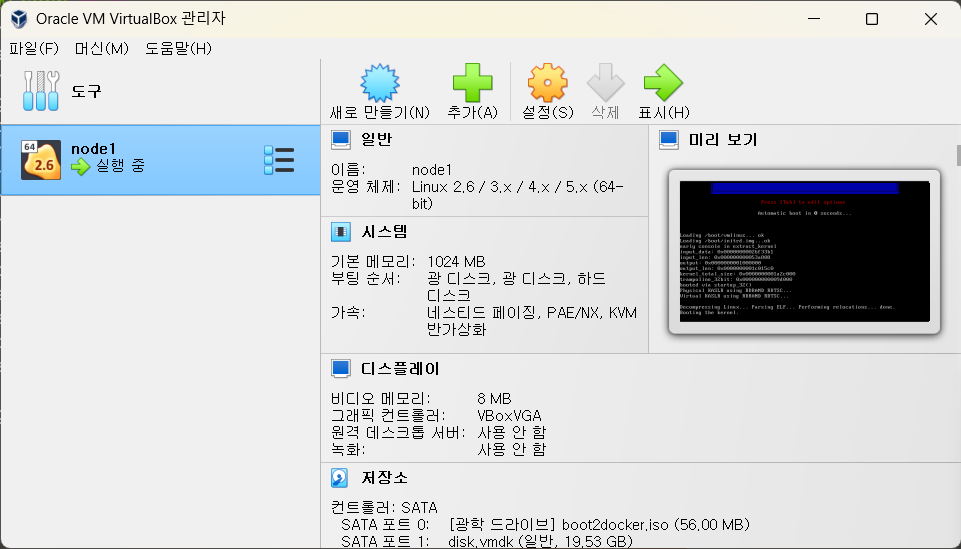Select the node1 virtual machine entry

point(160,161)
